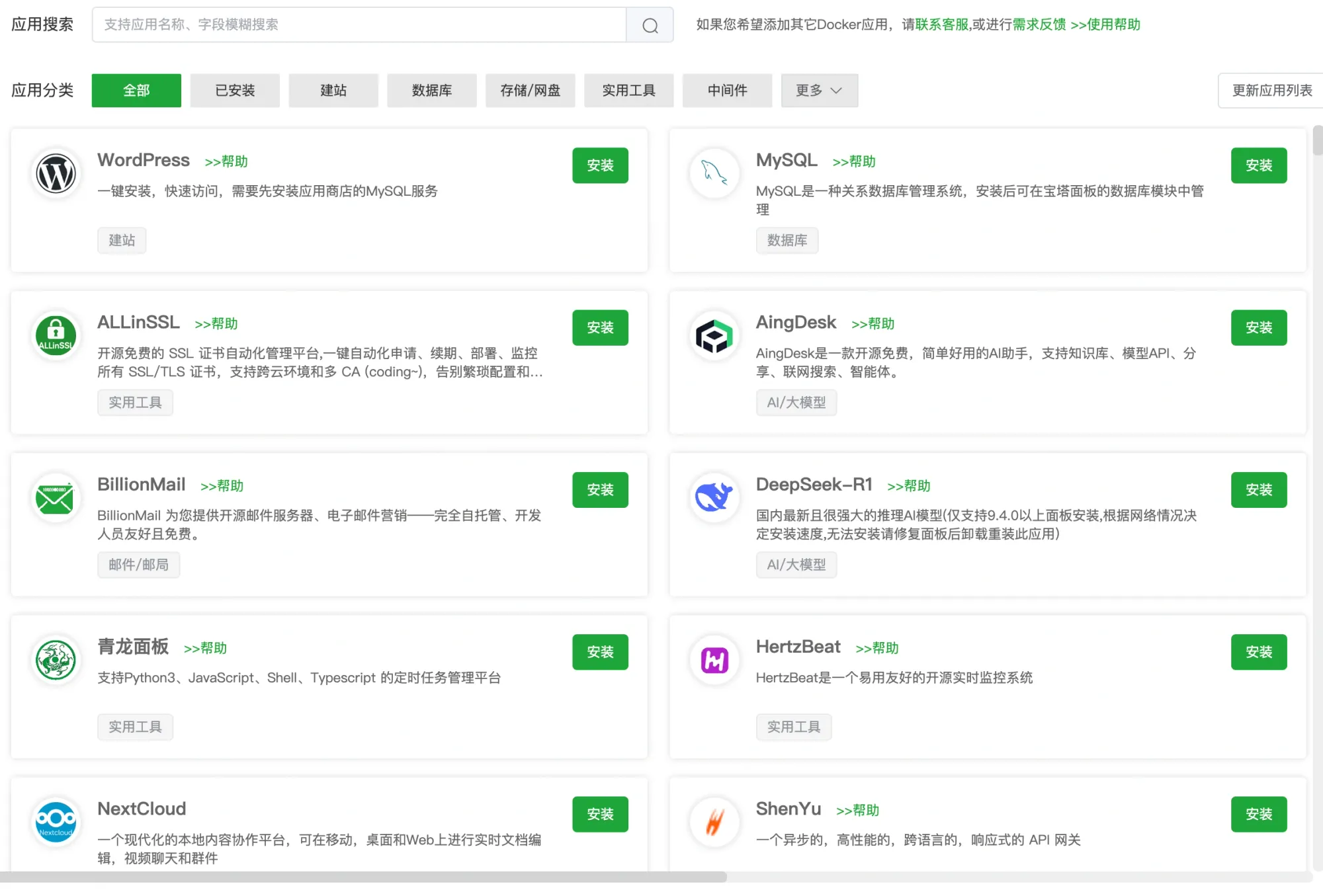Open the >>使用帮助 link
This screenshot has width=1323, height=896.
[1105, 24]
